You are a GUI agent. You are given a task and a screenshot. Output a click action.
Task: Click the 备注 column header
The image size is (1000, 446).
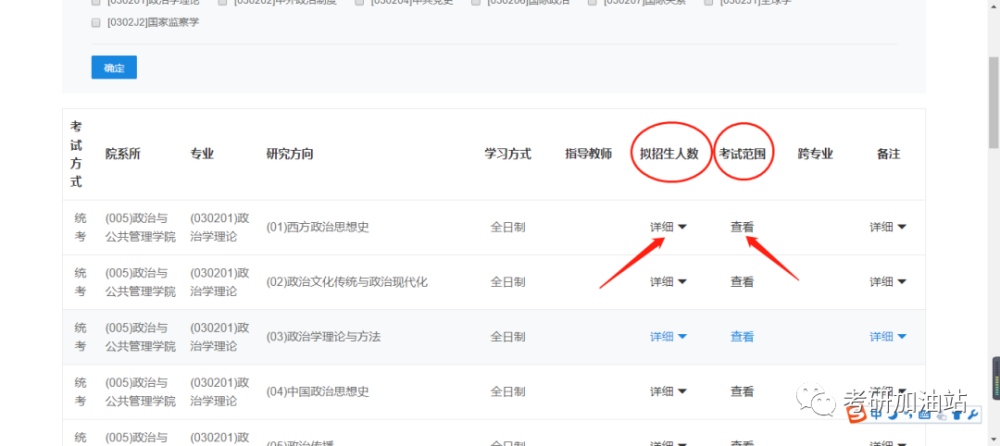tap(888, 154)
